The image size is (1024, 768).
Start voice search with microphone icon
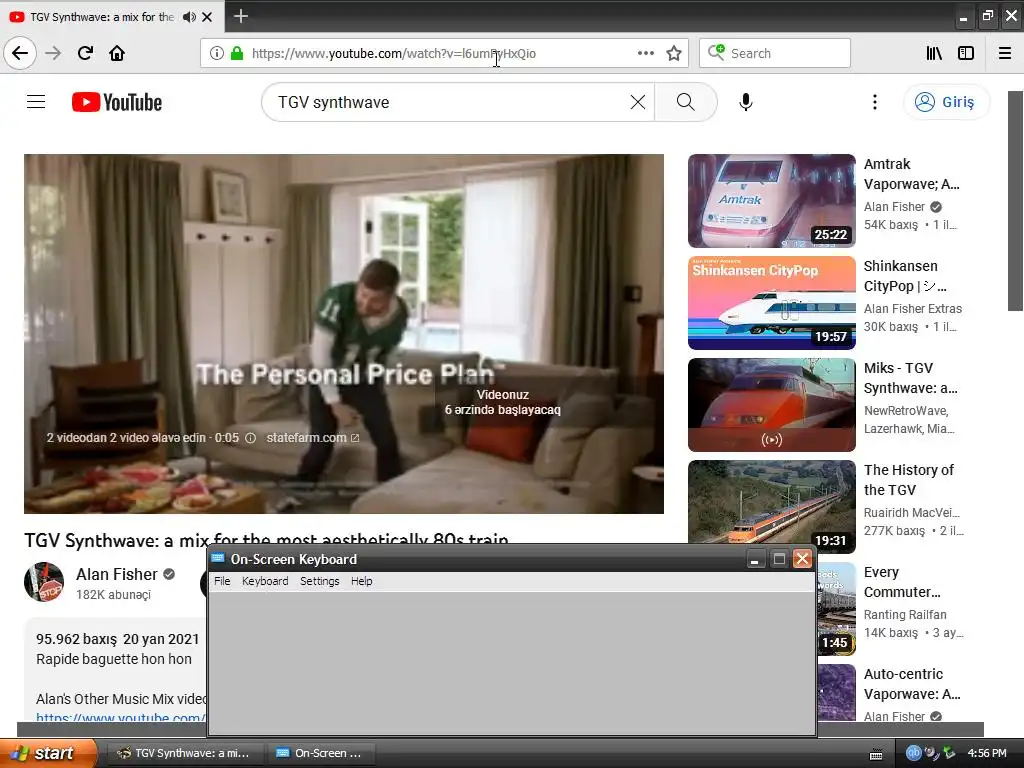coord(746,102)
